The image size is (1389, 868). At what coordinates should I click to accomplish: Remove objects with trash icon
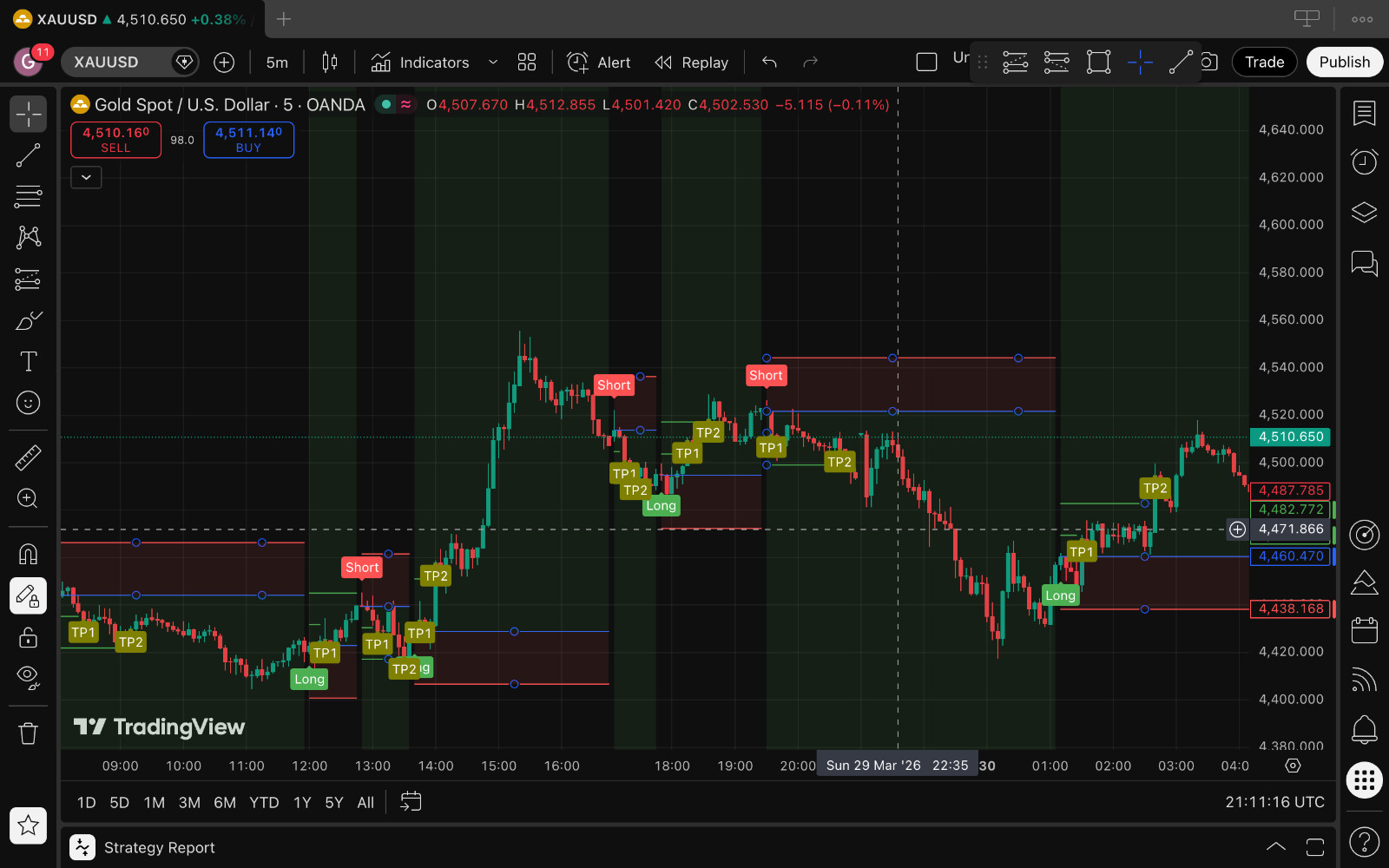click(28, 733)
